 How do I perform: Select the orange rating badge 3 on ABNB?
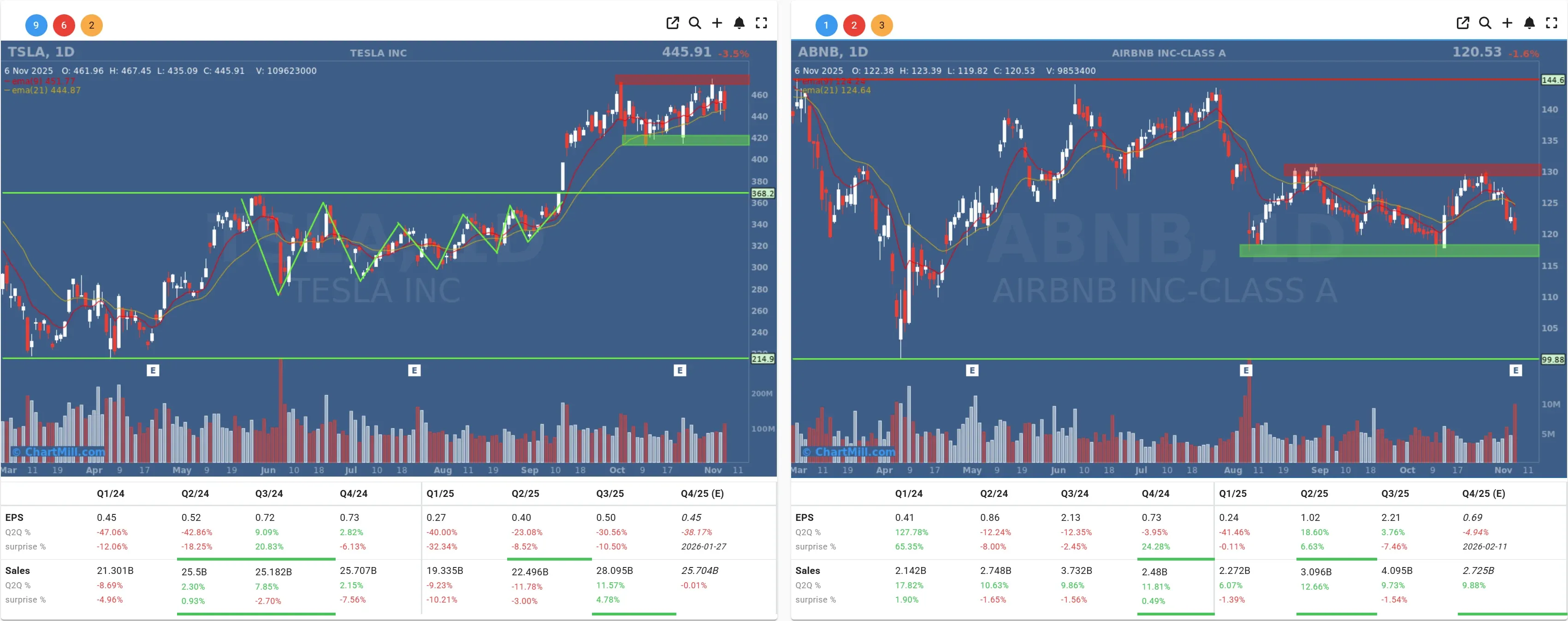[882, 25]
